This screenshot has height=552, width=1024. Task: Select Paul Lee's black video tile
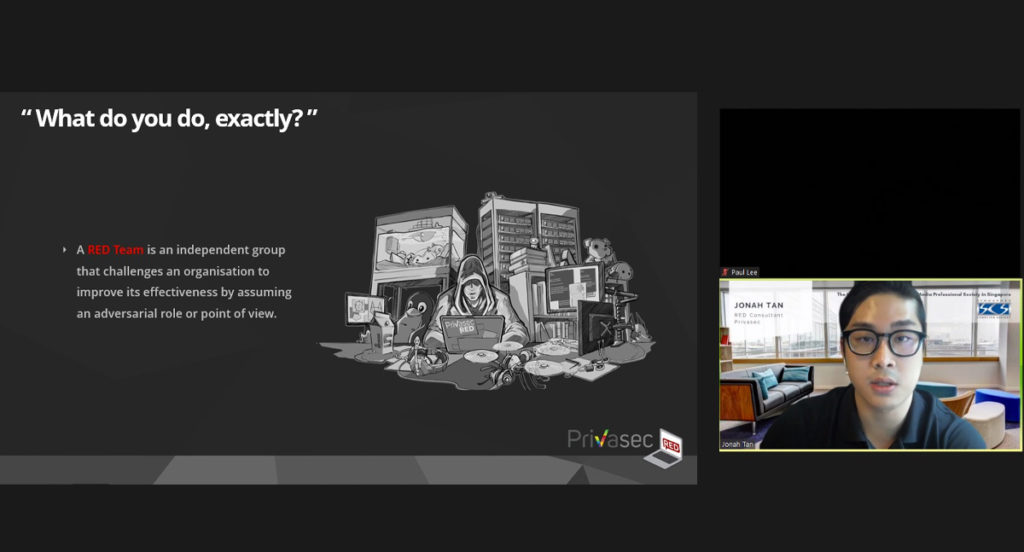(x=870, y=193)
